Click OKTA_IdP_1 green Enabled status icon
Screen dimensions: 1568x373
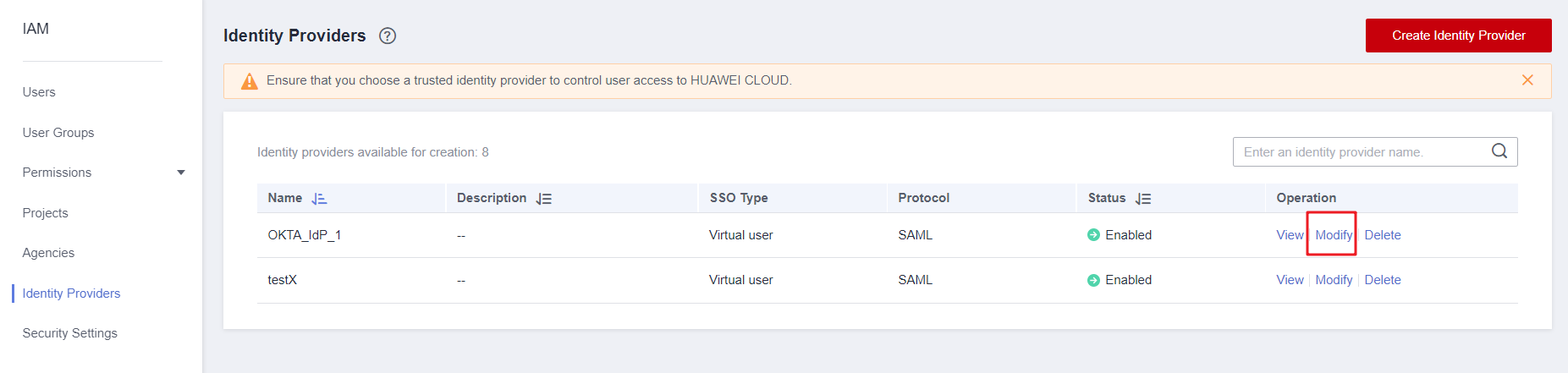[1093, 235]
